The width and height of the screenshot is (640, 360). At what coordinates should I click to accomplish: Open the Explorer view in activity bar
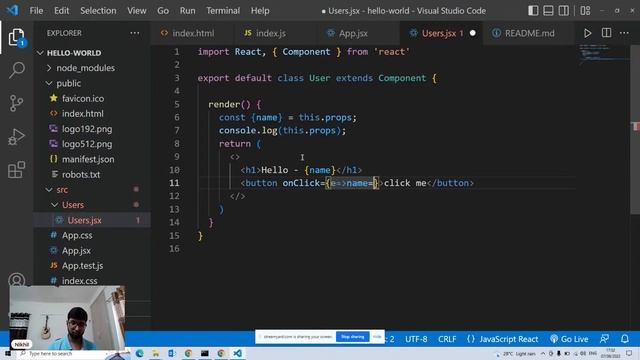[16, 37]
